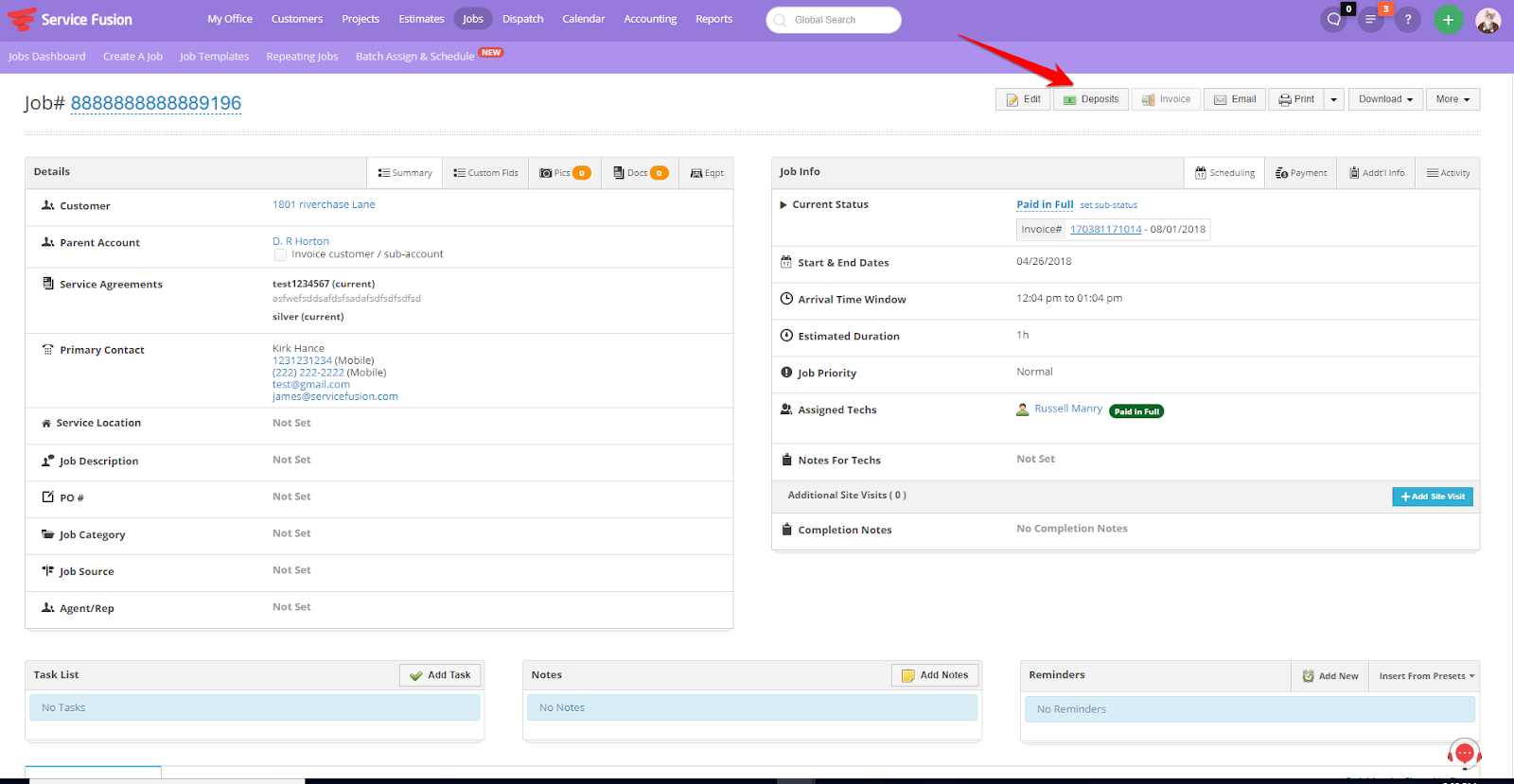
Task: Print this job
Action: 1296,99
